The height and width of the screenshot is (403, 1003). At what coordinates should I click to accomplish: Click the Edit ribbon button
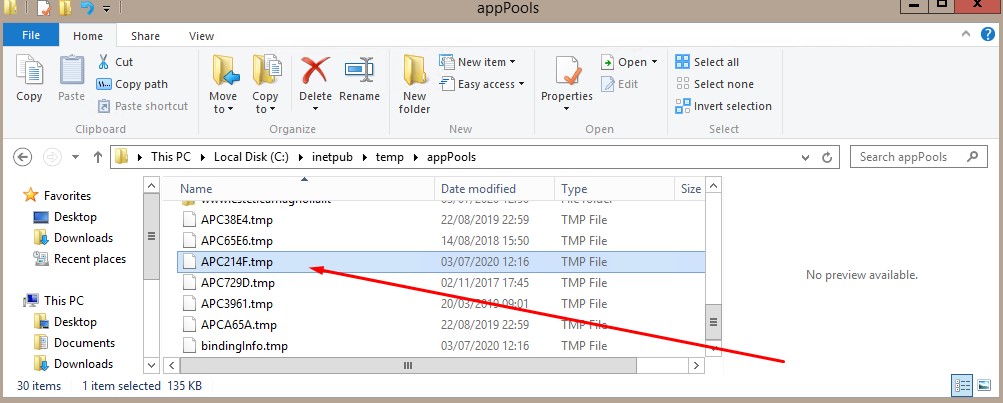(619, 84)
